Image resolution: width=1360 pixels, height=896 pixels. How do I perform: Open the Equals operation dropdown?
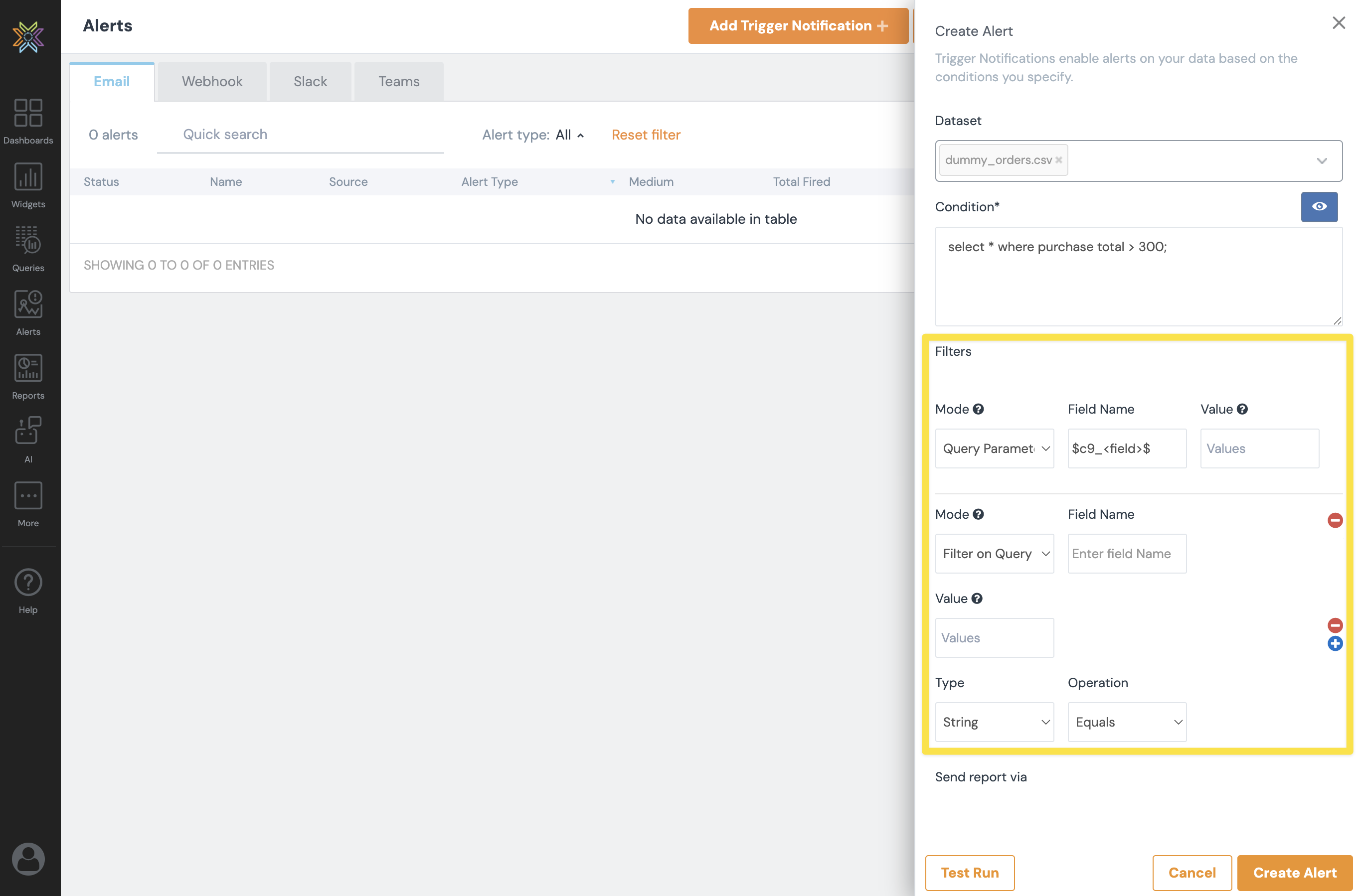(x=1126, y=722)
